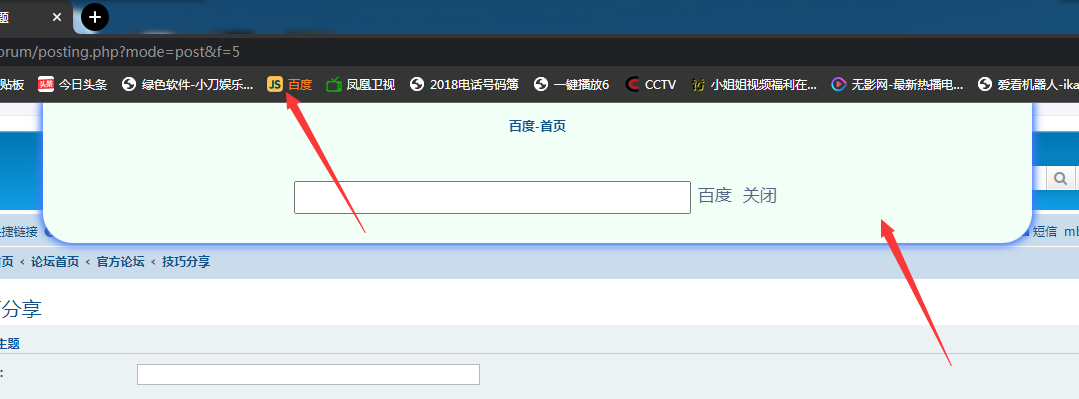Close the current browser tab
The width and height of the screenshot is (1079, 399).
pos(58,17)
